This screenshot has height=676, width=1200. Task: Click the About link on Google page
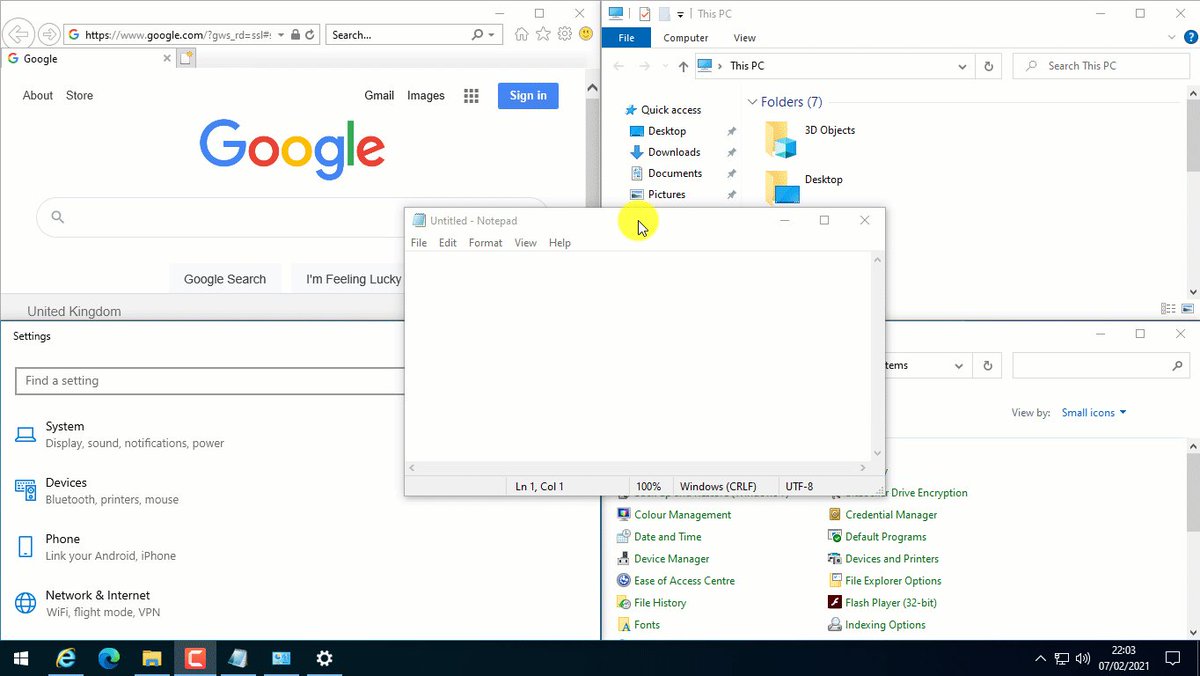[38, 96]
